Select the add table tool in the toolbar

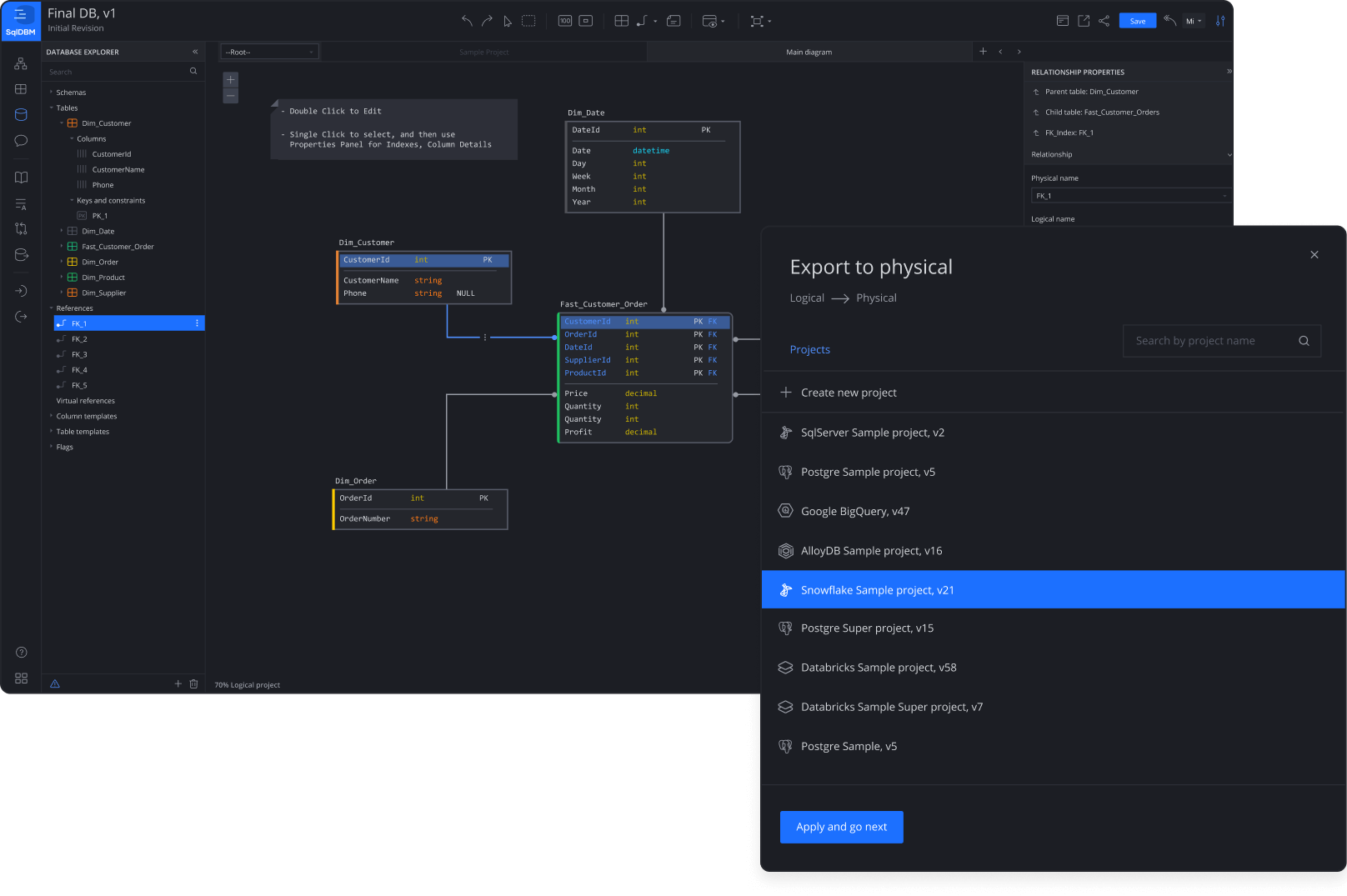point(621,21)
